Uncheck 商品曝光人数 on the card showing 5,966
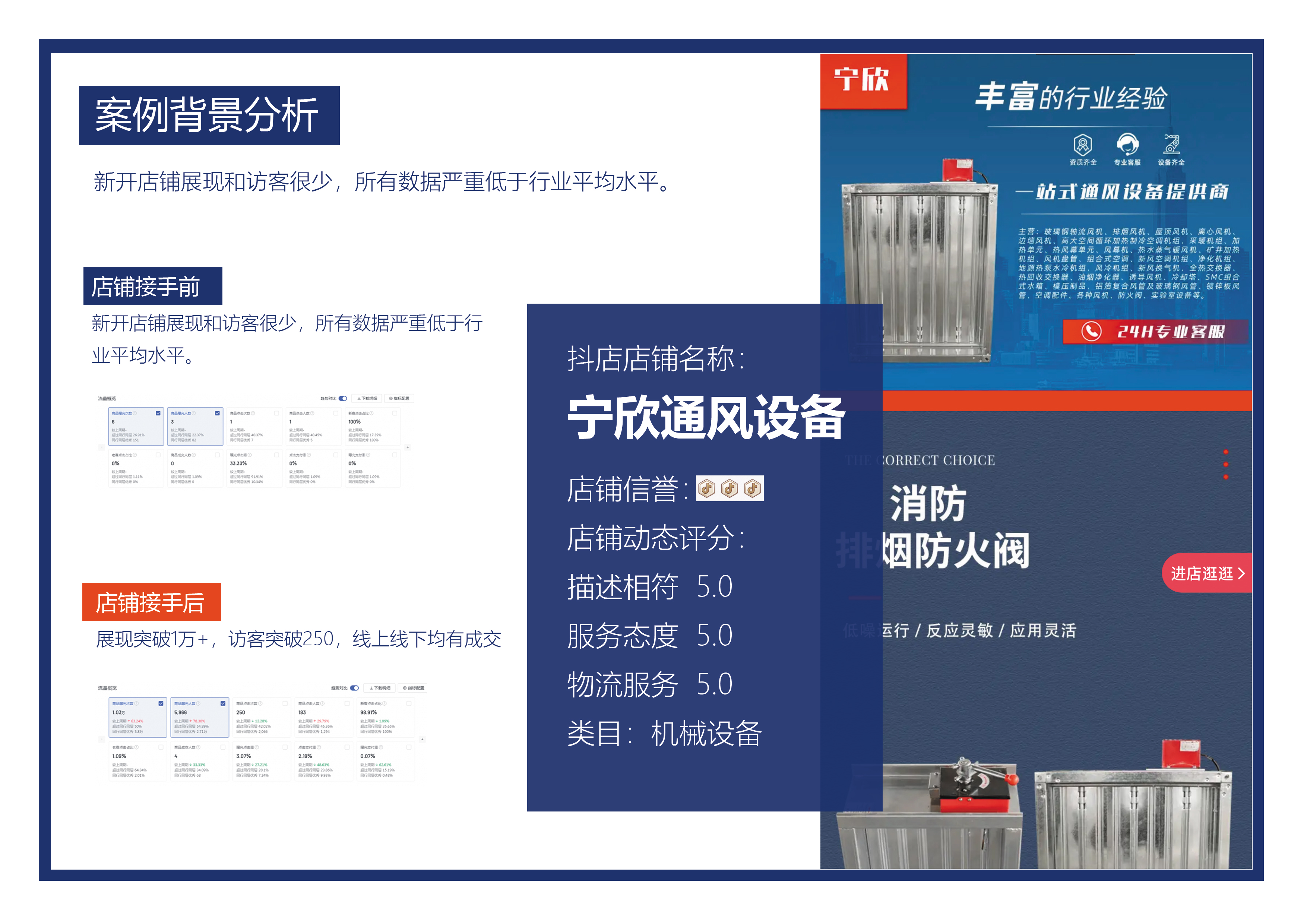The image size is (1307, 924). tap(223, 704)
